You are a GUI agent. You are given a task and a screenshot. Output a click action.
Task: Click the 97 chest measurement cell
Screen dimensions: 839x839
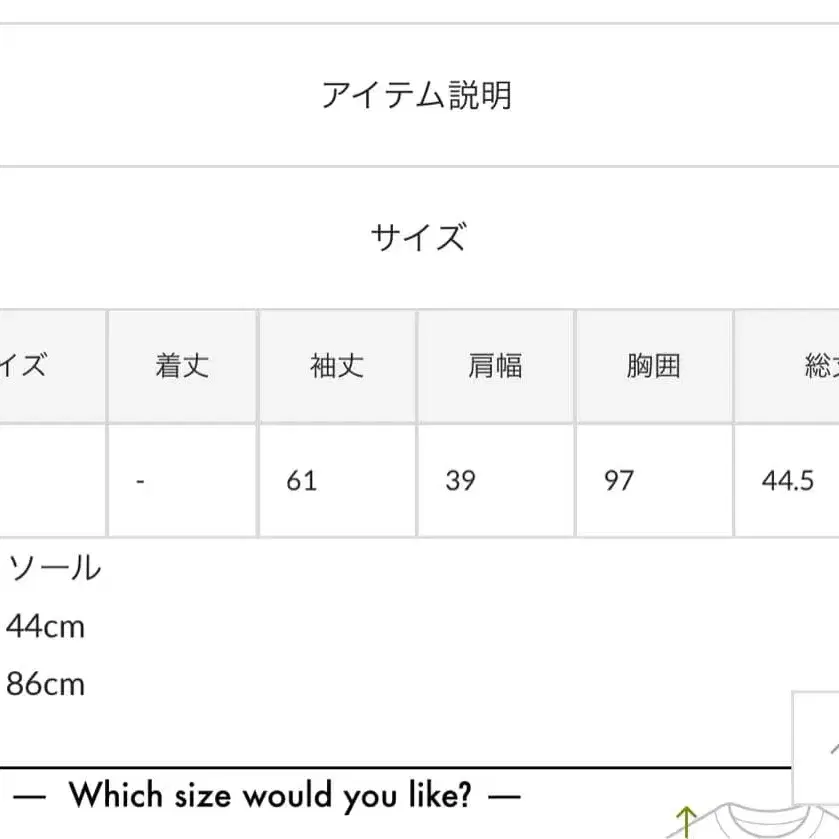[x=618, y=481]
